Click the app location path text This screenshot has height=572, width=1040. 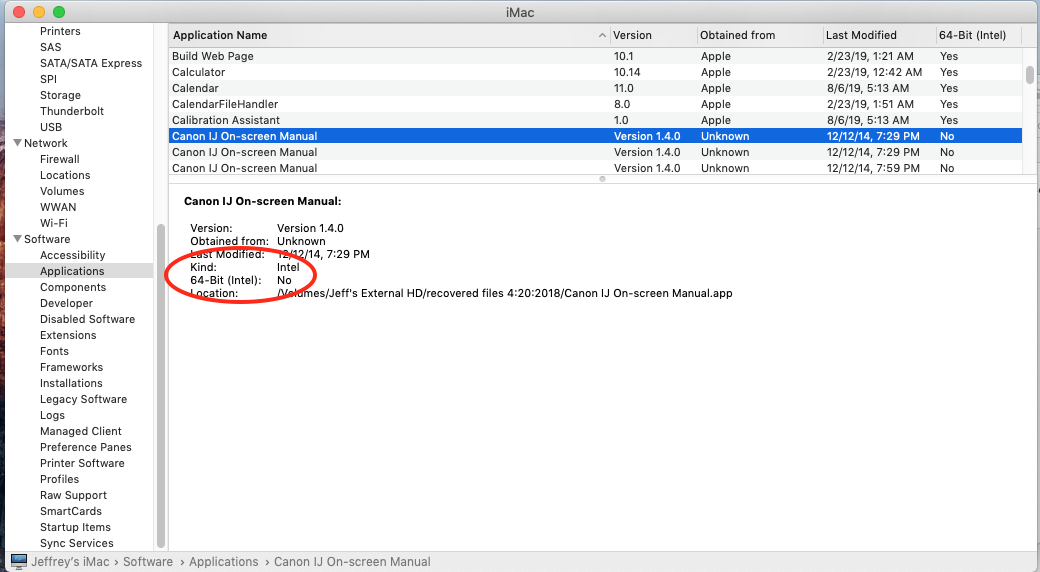point(505,293)
